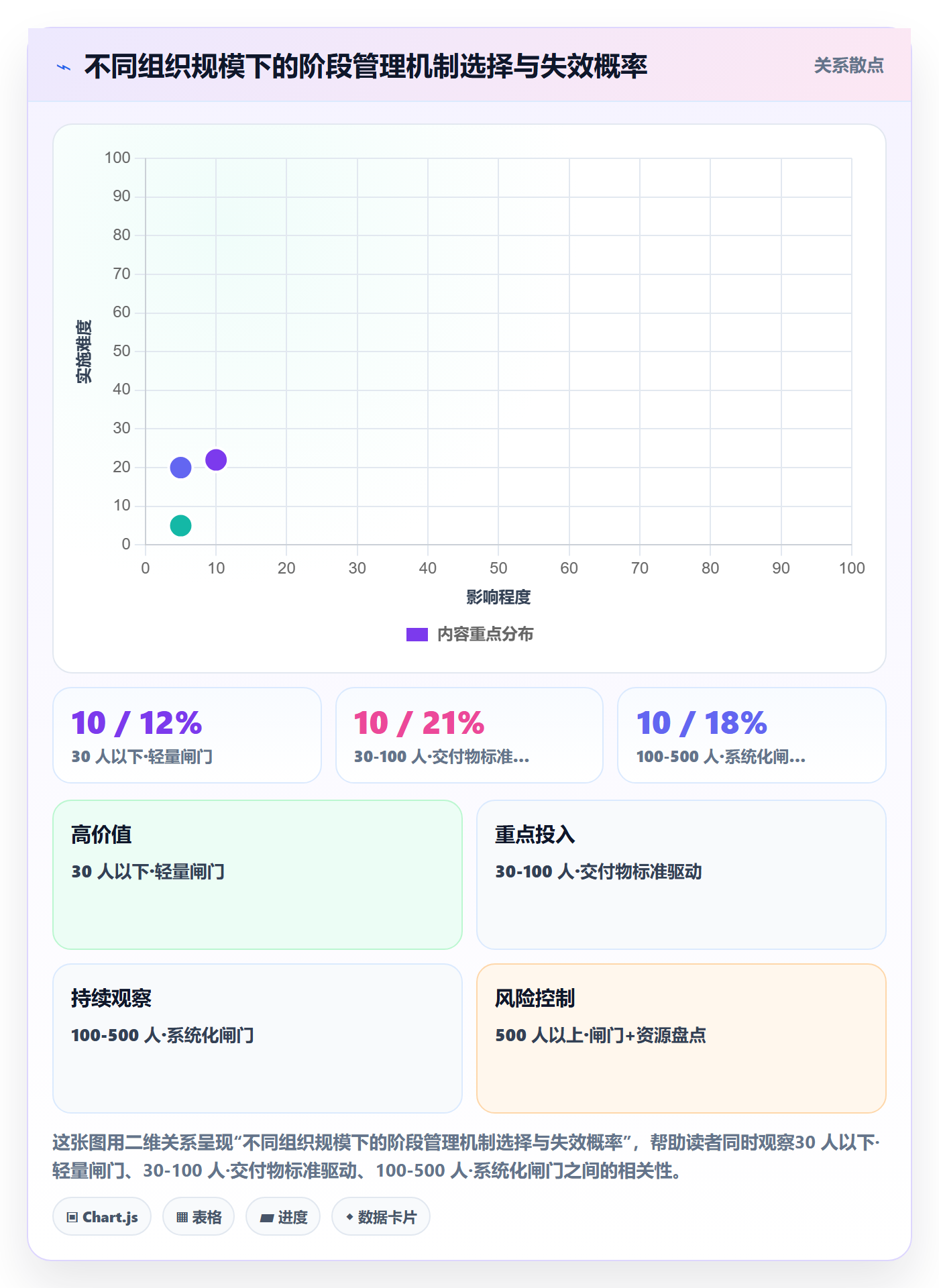This screenshot has height=1288, width=939.
Task: Click the description paragraph starting 这张图用二维关系
Action: [467, 1157]
